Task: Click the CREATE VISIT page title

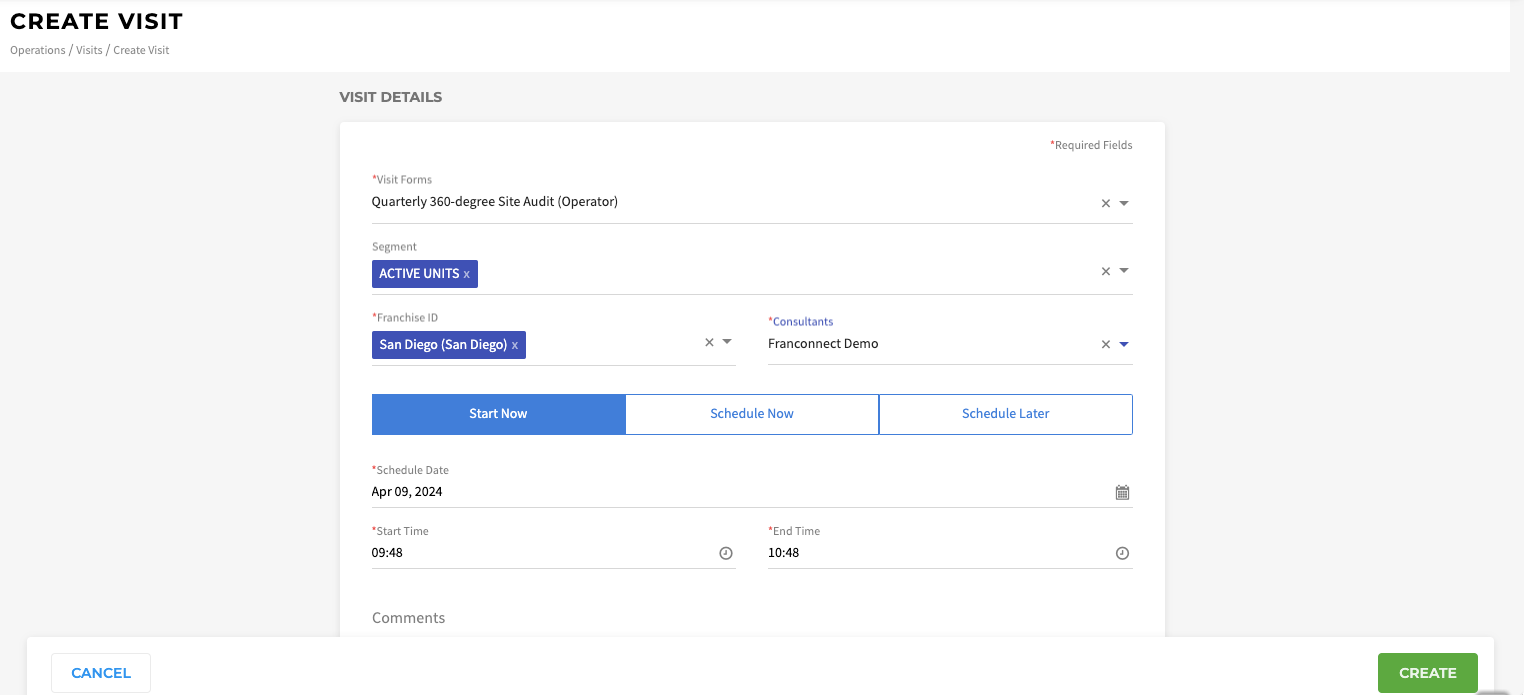Action: [x=97, y=21]
